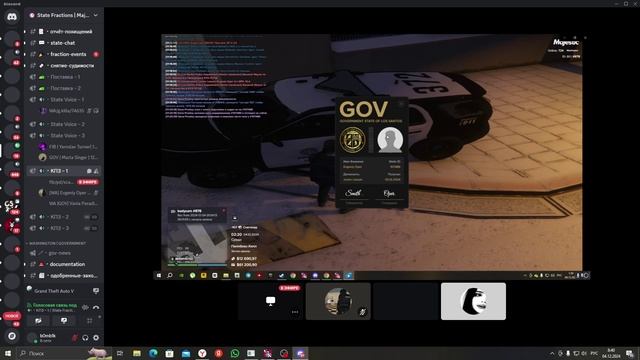This screenshot has height=360, width=640.
Task: Click discover servers compass icon
Action: click(x=12, y=336)
